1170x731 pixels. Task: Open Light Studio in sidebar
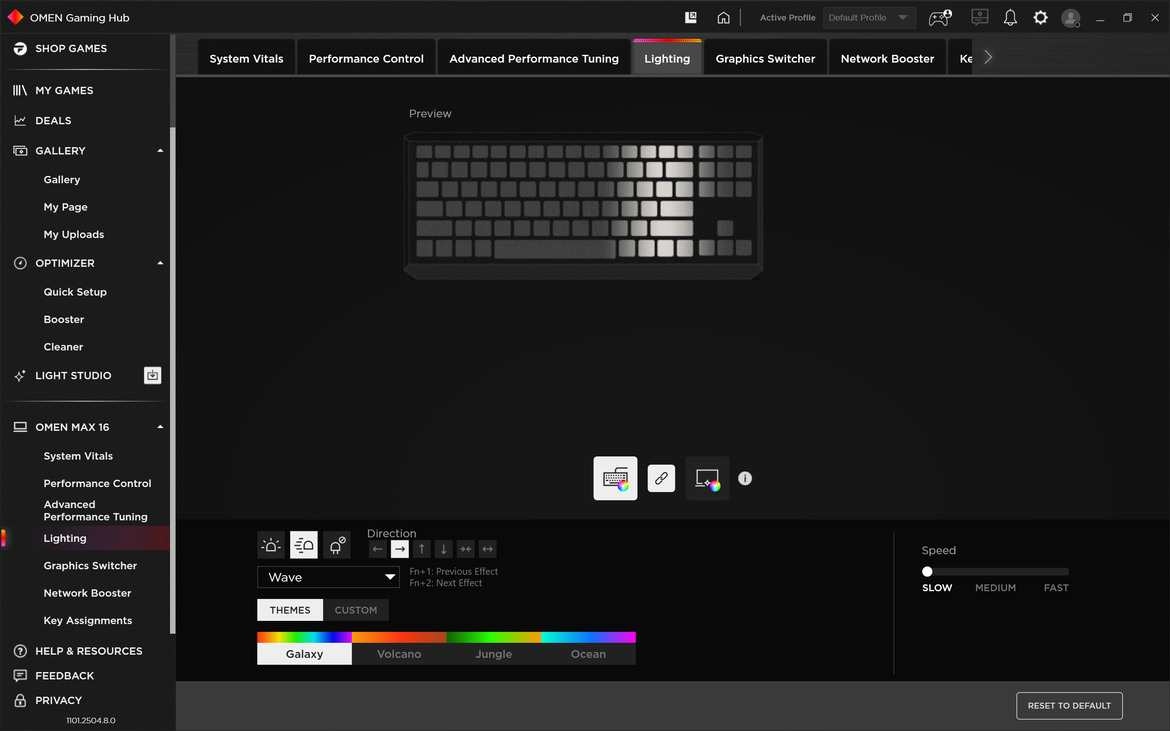pyautogui.click(x=73, y=375)
